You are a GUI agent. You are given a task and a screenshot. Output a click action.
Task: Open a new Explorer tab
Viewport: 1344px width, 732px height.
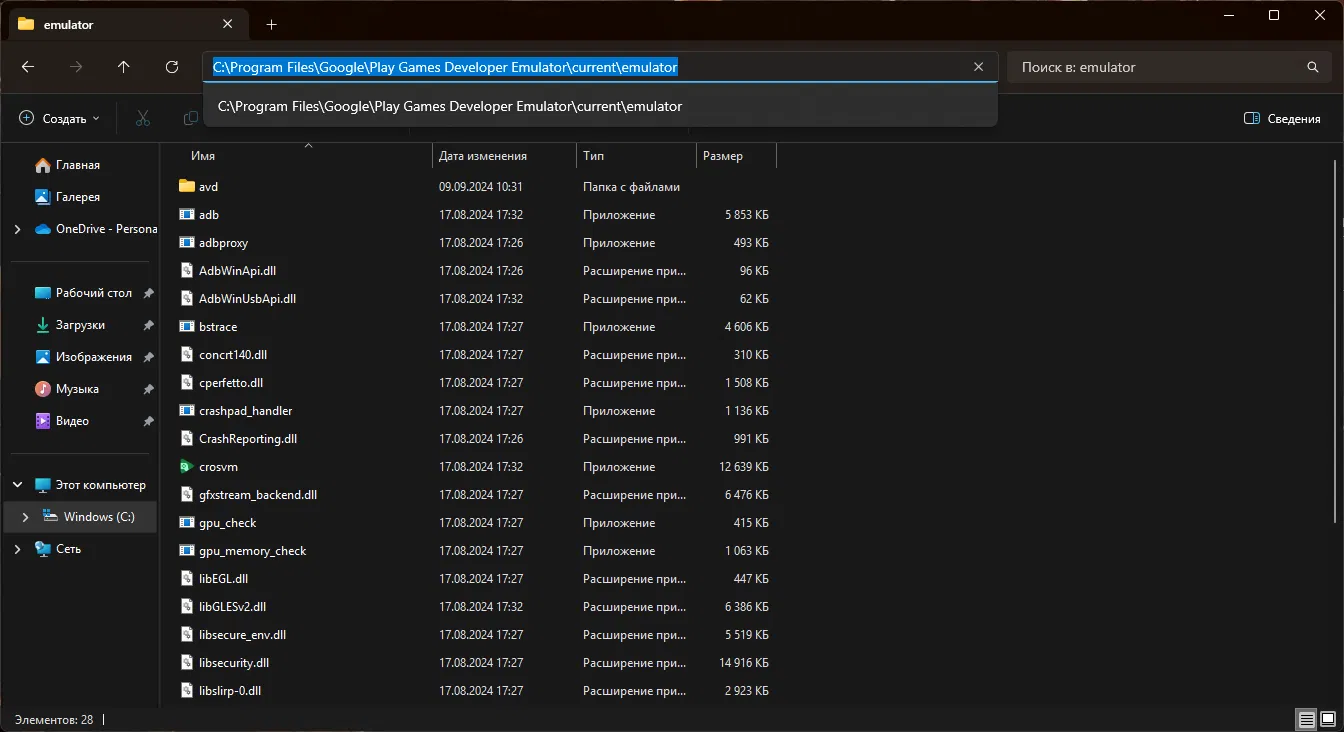(271, 24)
